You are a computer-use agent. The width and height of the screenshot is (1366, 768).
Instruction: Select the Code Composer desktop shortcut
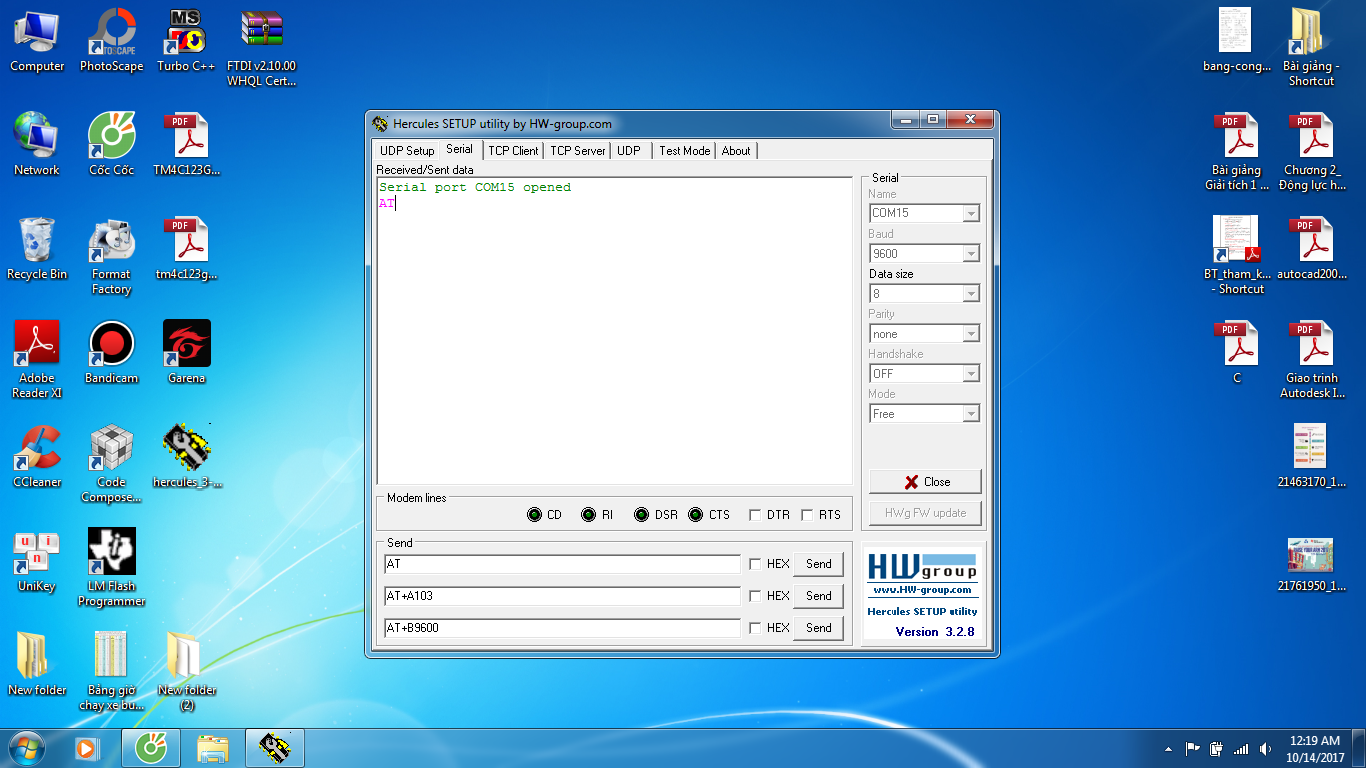tap(112, 465)
